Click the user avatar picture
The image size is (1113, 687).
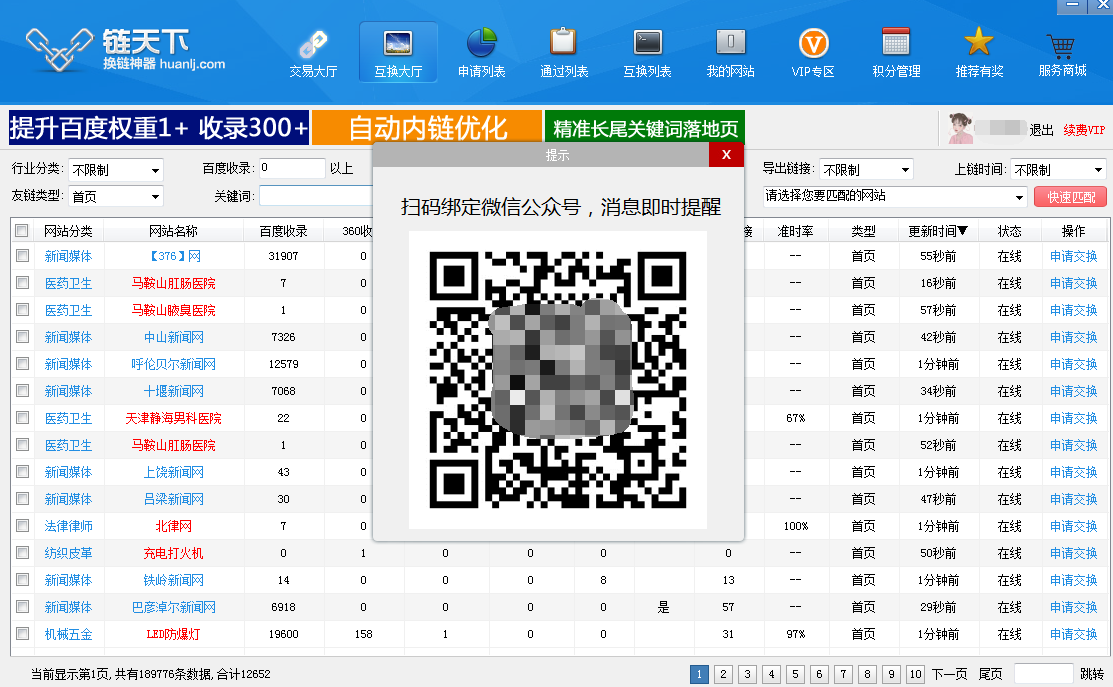click(960, 128)
